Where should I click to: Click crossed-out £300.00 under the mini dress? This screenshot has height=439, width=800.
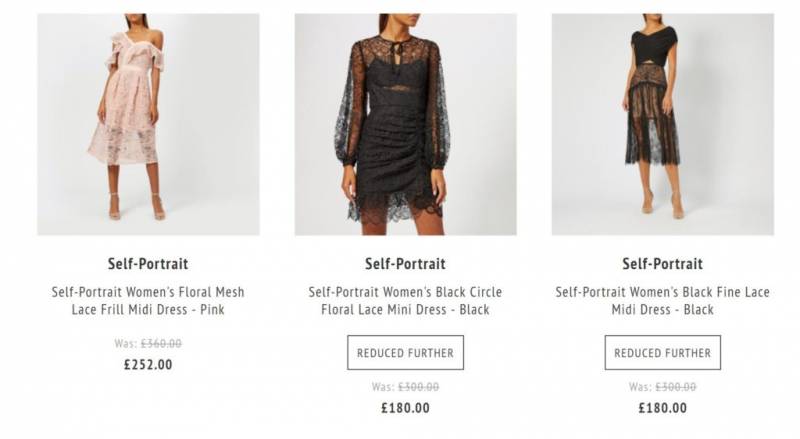pos(418,387)
